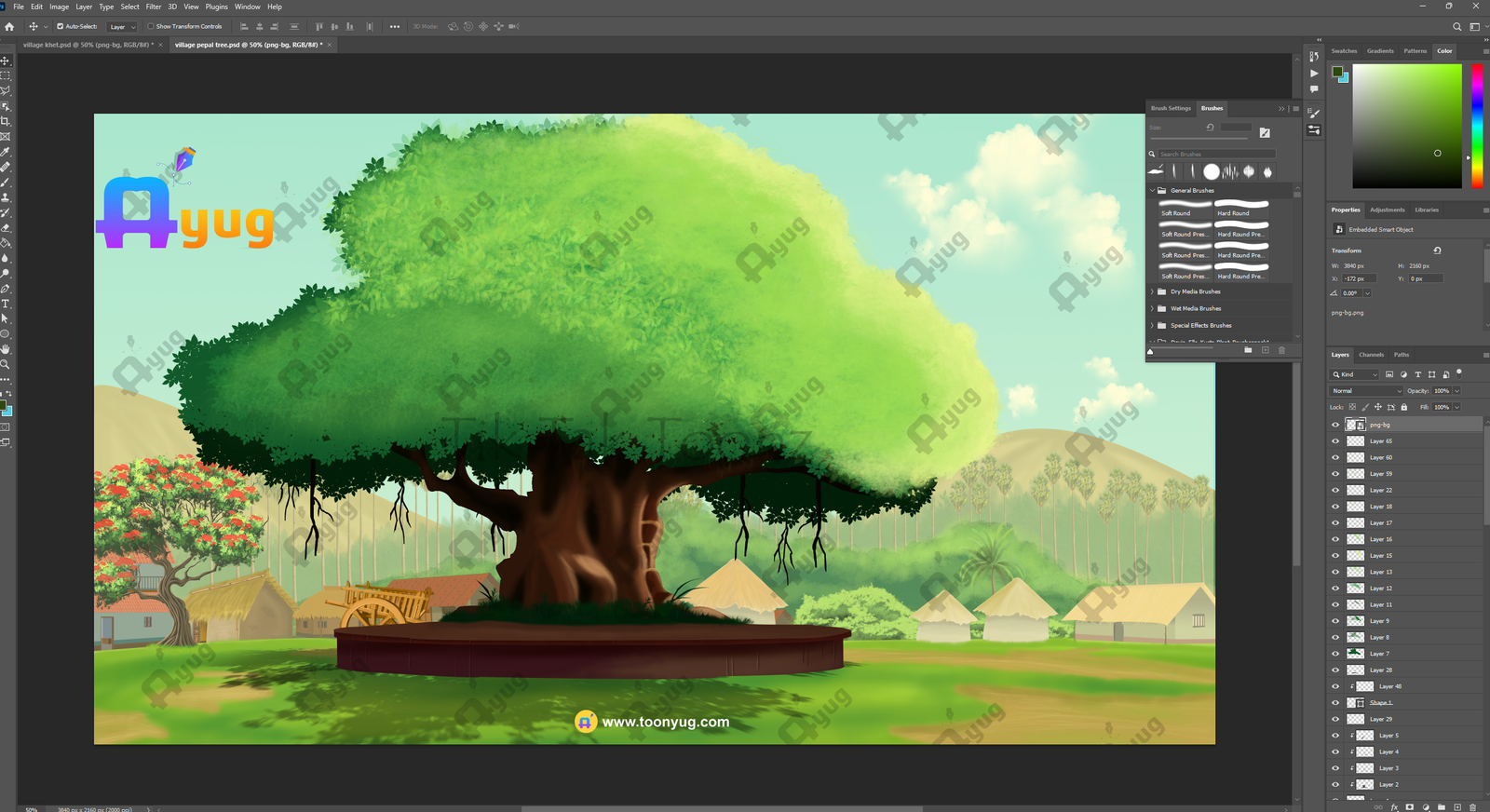Image resolution: width=1490 pixels, height=812 pixels.
Task: Open the Normal blend mode dropdown
Action: [1366, 391]
